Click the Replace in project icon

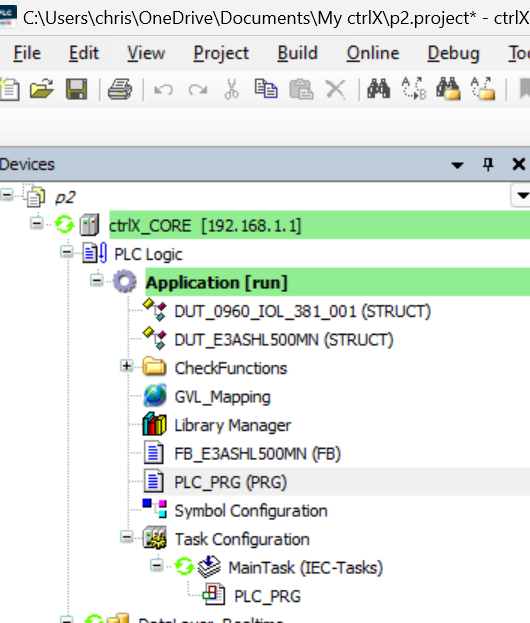(483, 89)
